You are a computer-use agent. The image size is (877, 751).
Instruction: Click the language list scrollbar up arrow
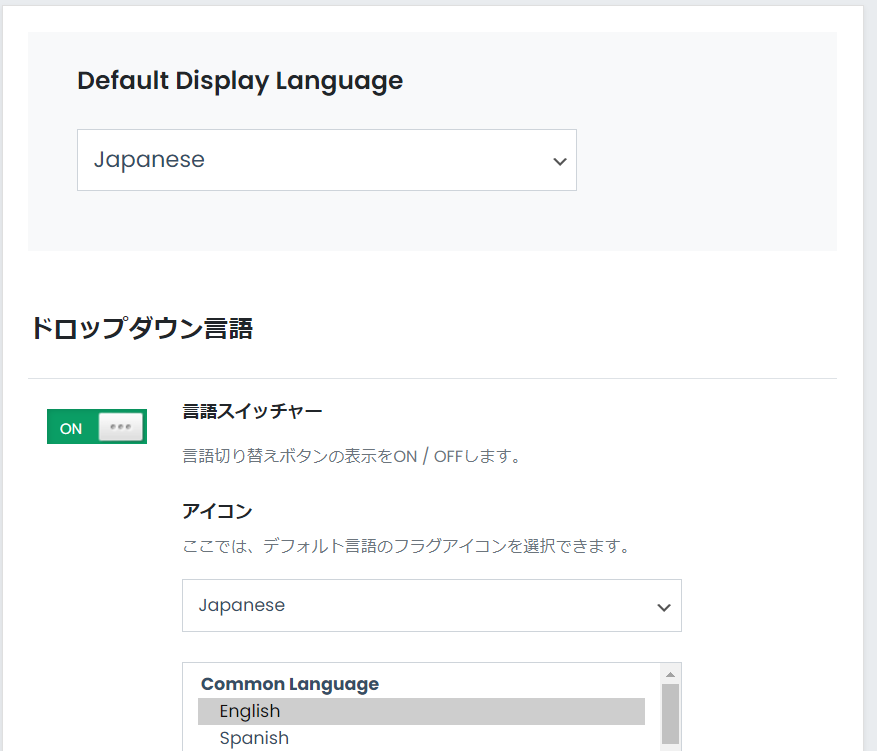[671, 674]
